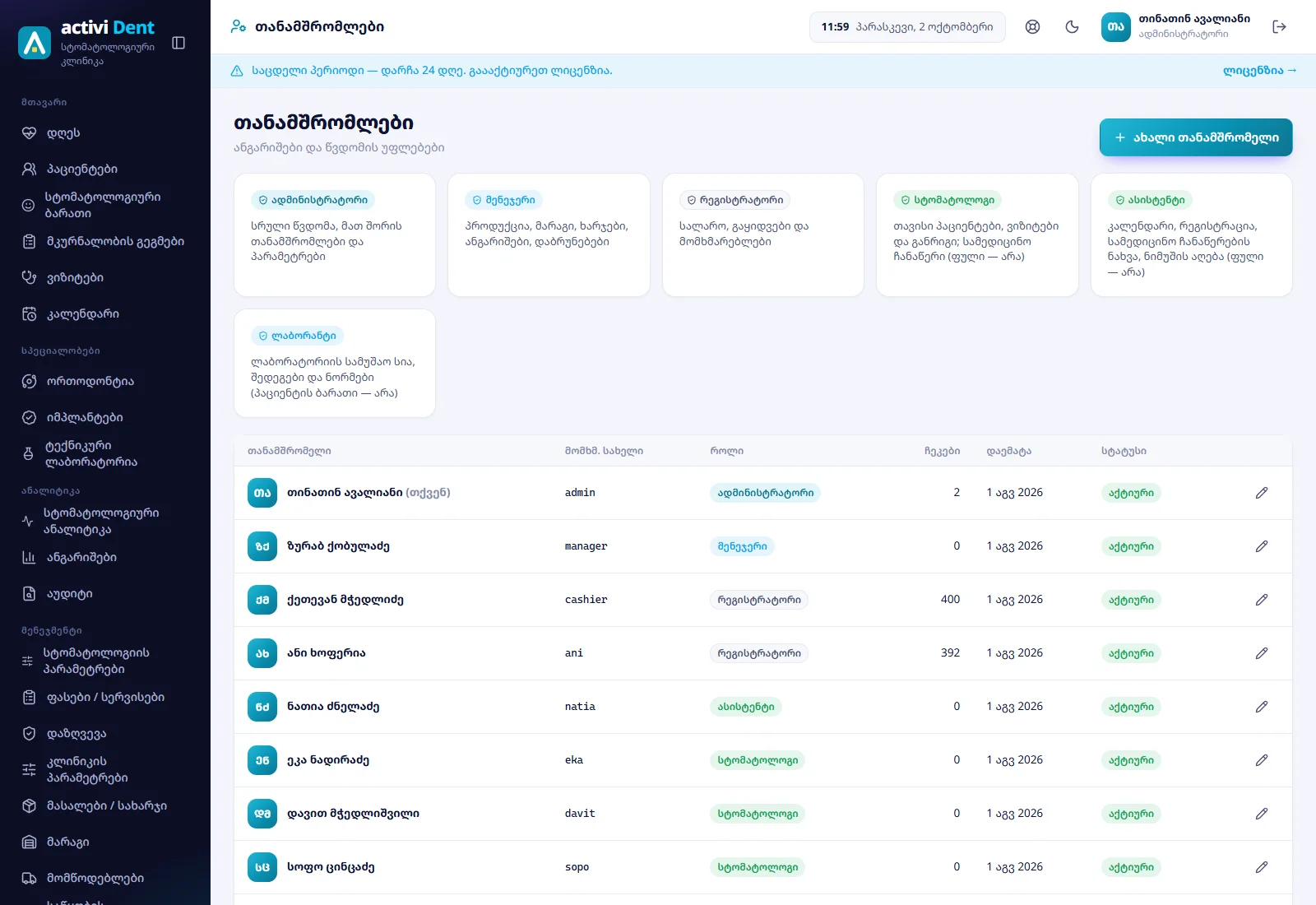Open სტომატოლოგიური ბარათი in the sidebar

pyautogui.click(x=105, y=206)
